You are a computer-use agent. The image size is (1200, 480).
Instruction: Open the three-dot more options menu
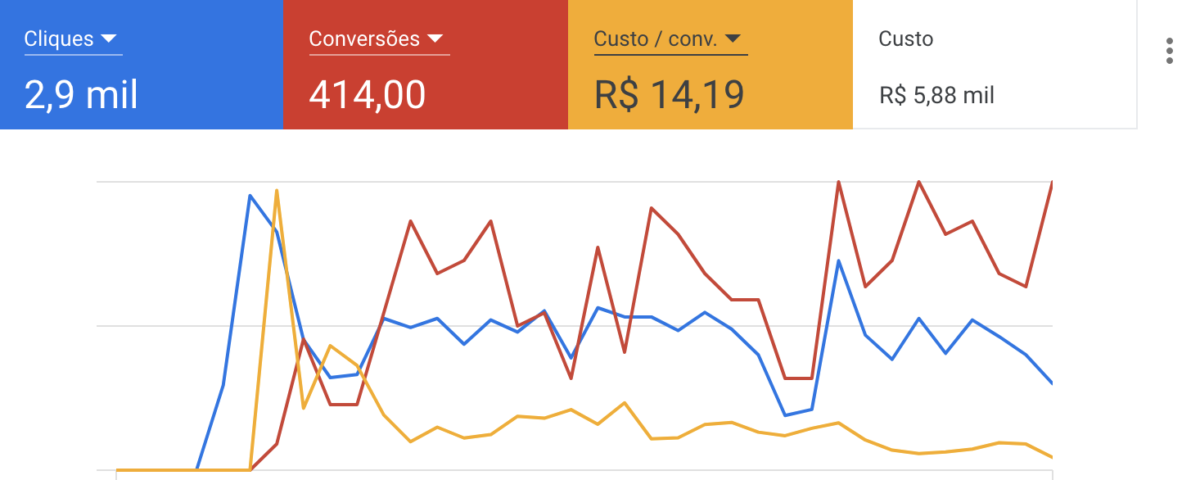tap(1169, 51)
